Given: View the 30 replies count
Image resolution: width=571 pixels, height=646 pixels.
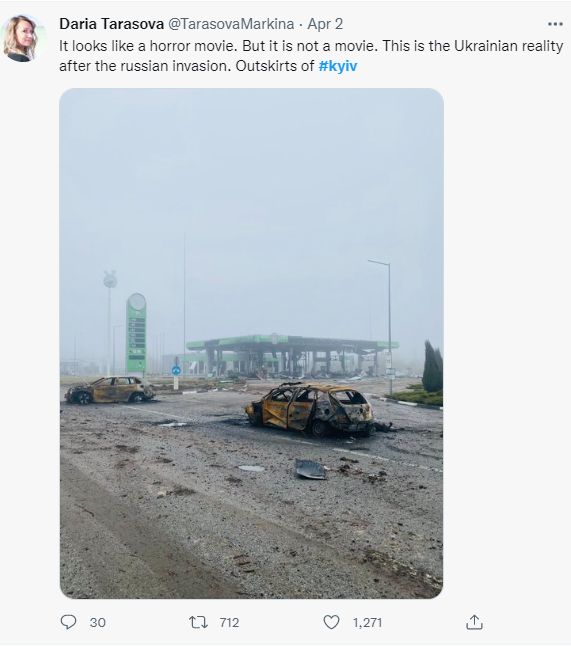Looking at the screenshot, I should (x=98, y=623).
